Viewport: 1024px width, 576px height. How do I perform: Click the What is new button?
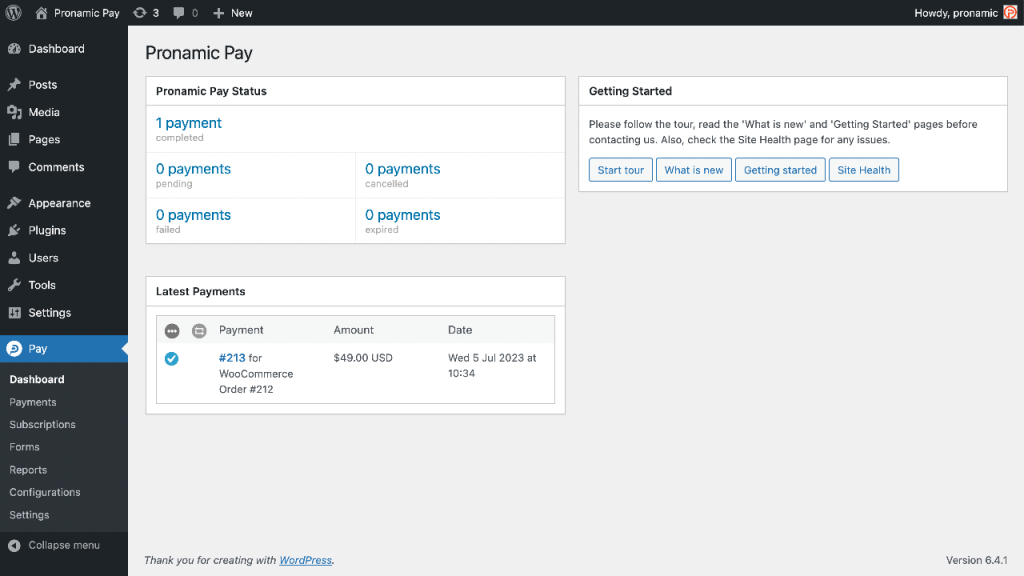click(x=694, y=170)
